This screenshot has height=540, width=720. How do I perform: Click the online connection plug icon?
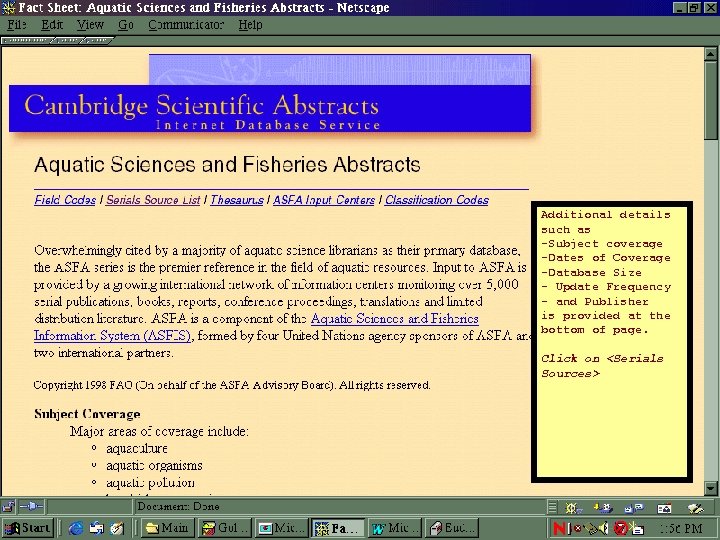[31, 506]
